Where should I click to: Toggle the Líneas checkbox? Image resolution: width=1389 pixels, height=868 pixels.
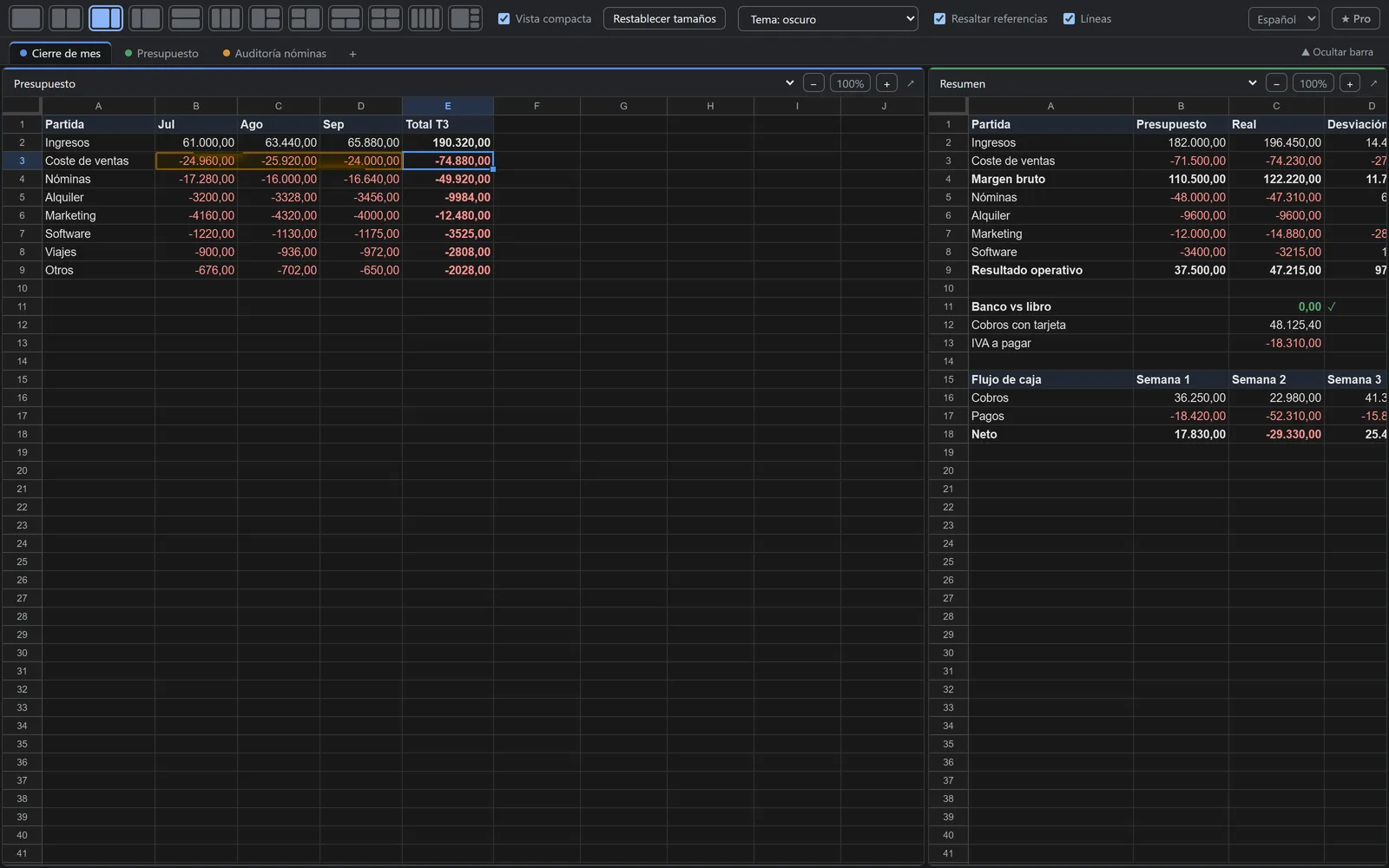pyautogui.click(x=1069, y=18)
